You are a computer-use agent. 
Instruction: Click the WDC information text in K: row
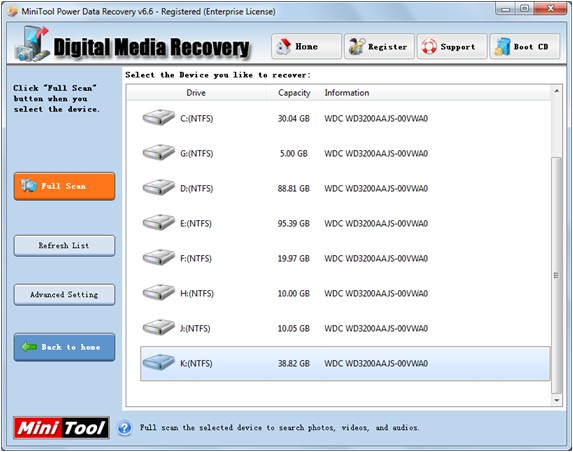click(x=376, y=364)
